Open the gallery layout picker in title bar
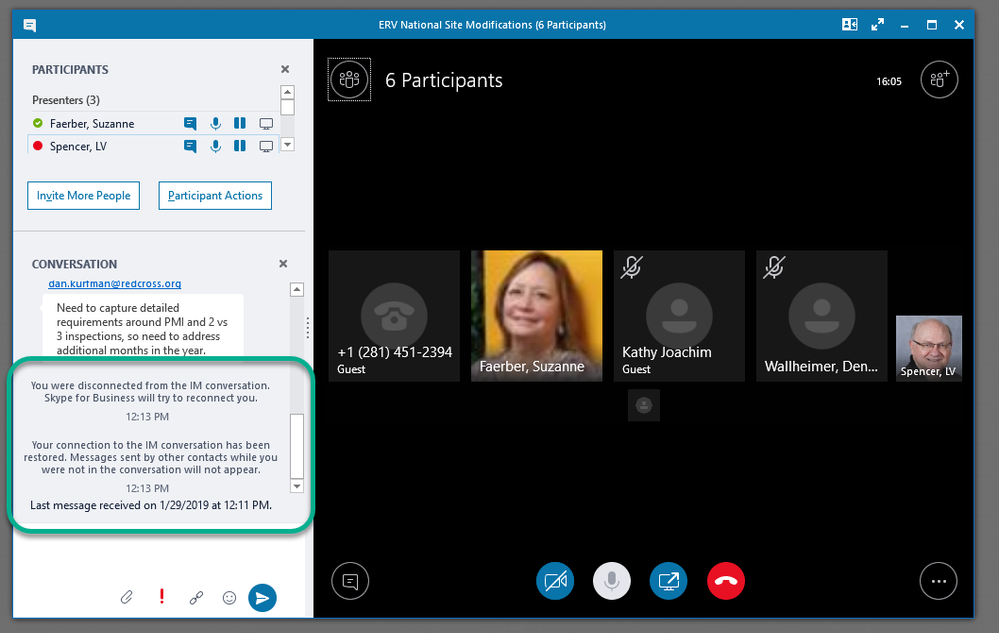The image size is (999, 633). [849, 24]
